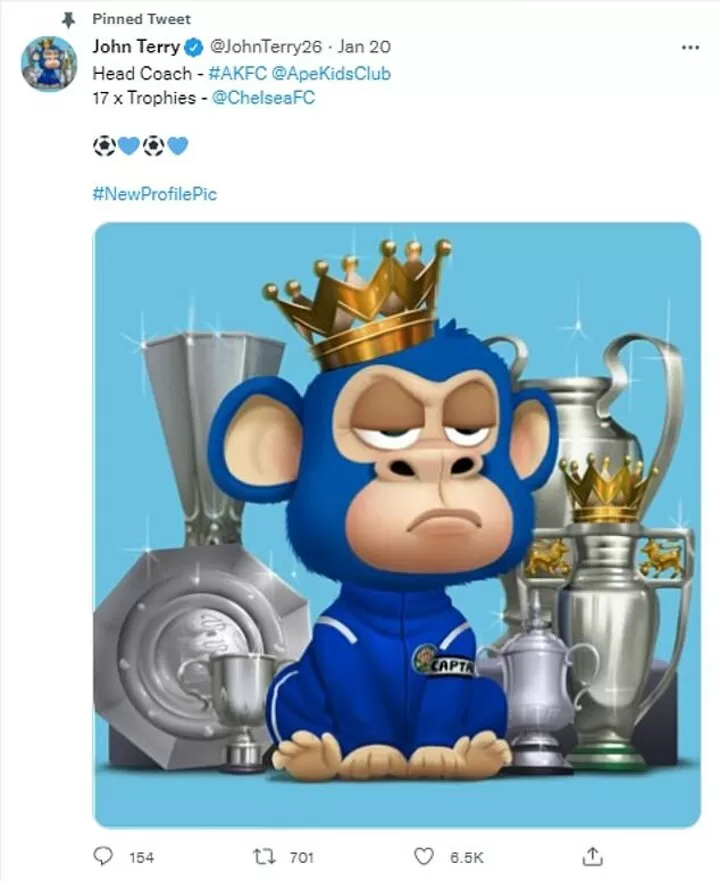Click the 6.5K likes count
720x881 pixels.
464,857
